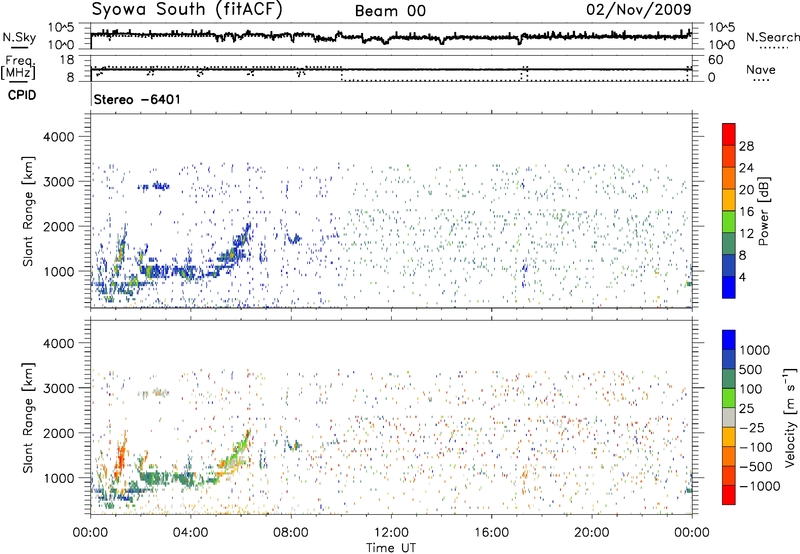Click the small echo cluster near 08:00 in Power panel
Image resolution: width=800 pixels, height=554 pixels.
click(x=294, y=238)
